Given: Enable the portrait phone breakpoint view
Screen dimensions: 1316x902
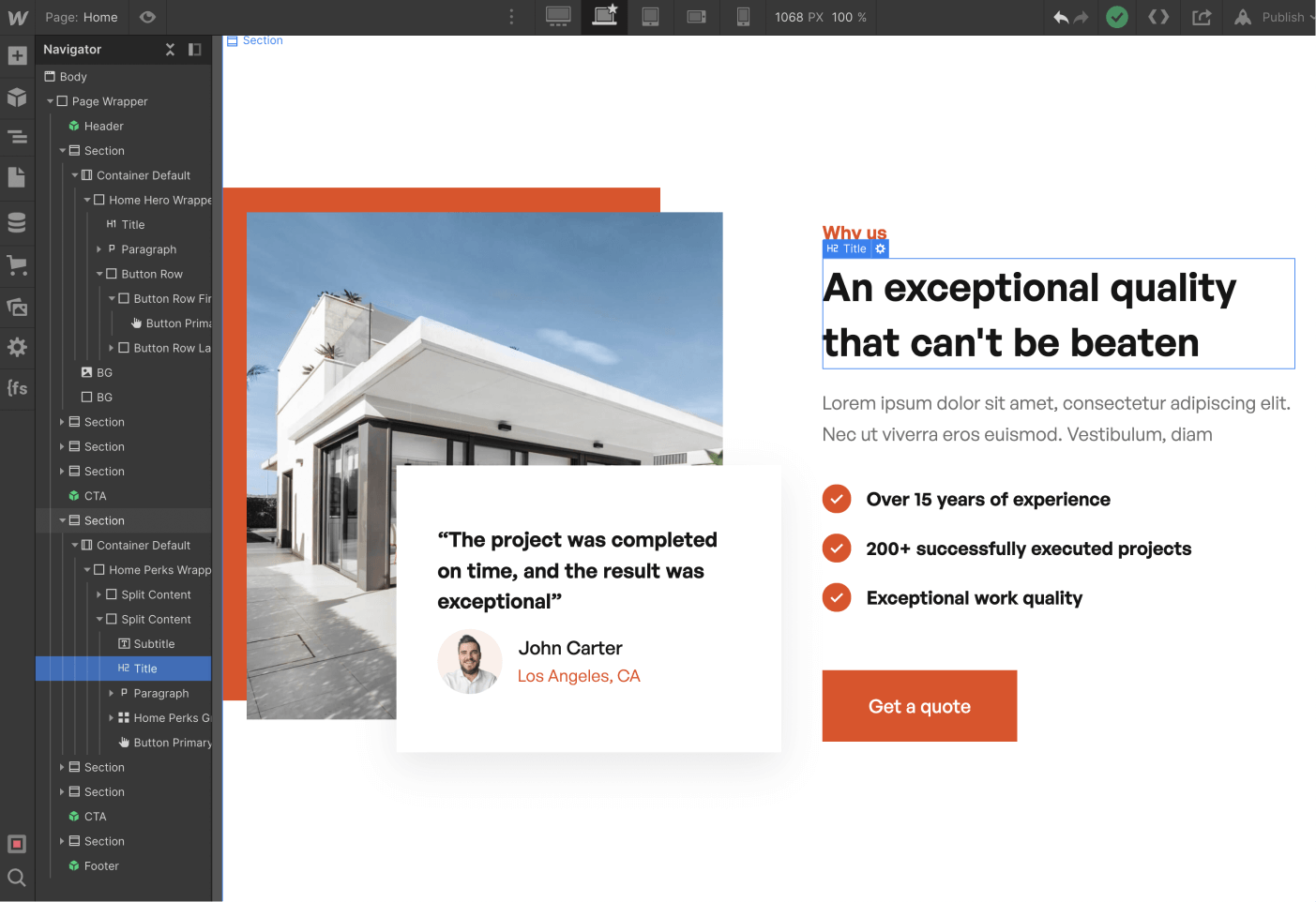Looking at the screenshot, I should point(743,17).
